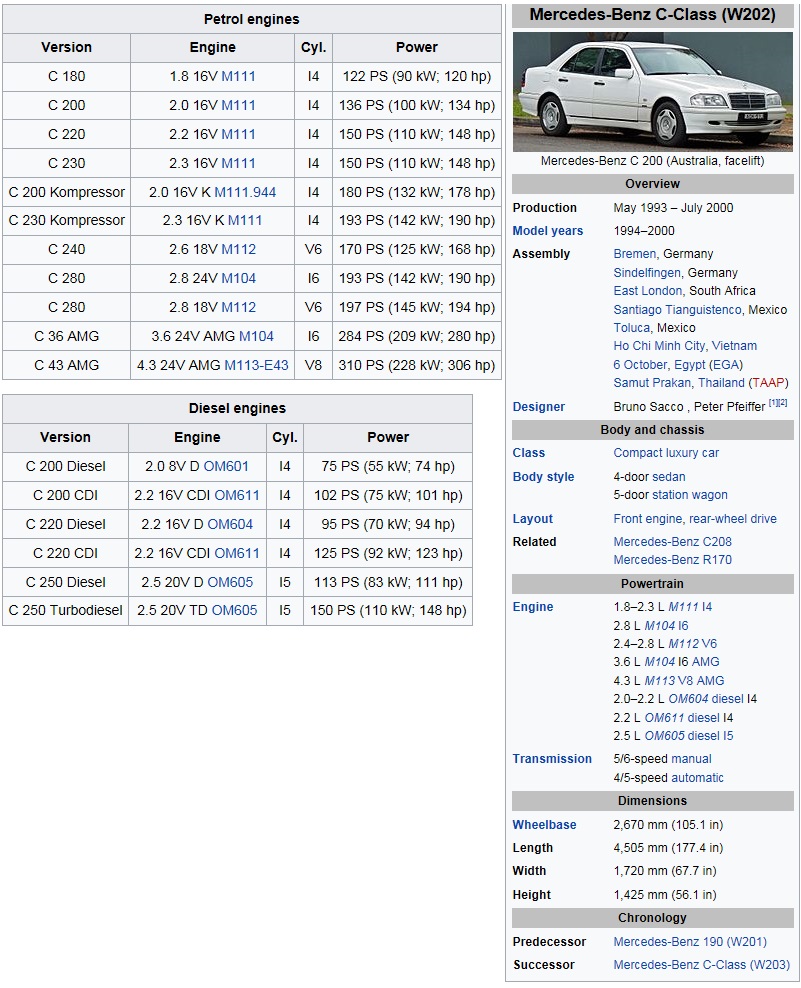
Task: Open the M111 link in C 200 petrol row
Action: [238, 106]
